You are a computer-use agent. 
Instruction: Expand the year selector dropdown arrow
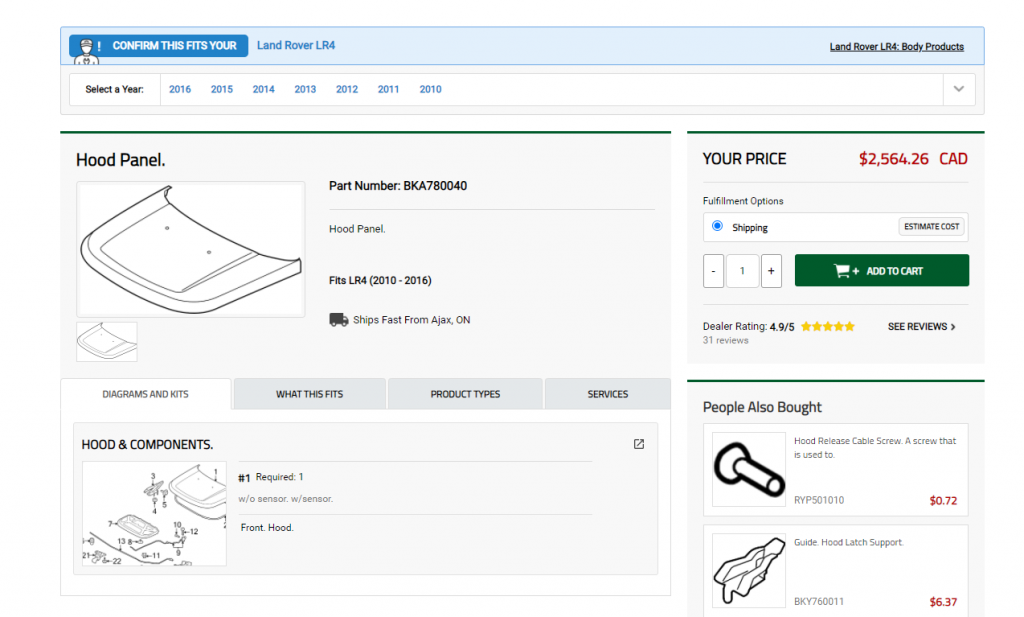pos(959,89)
